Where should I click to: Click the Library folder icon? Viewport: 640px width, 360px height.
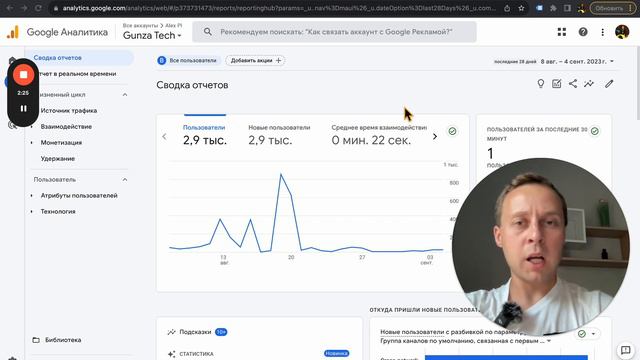(36, 340)
